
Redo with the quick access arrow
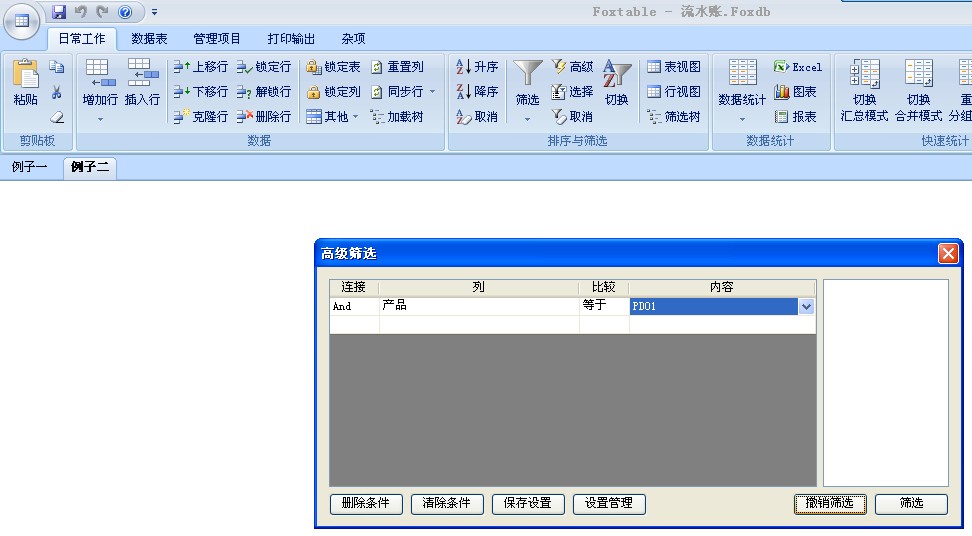102,12
